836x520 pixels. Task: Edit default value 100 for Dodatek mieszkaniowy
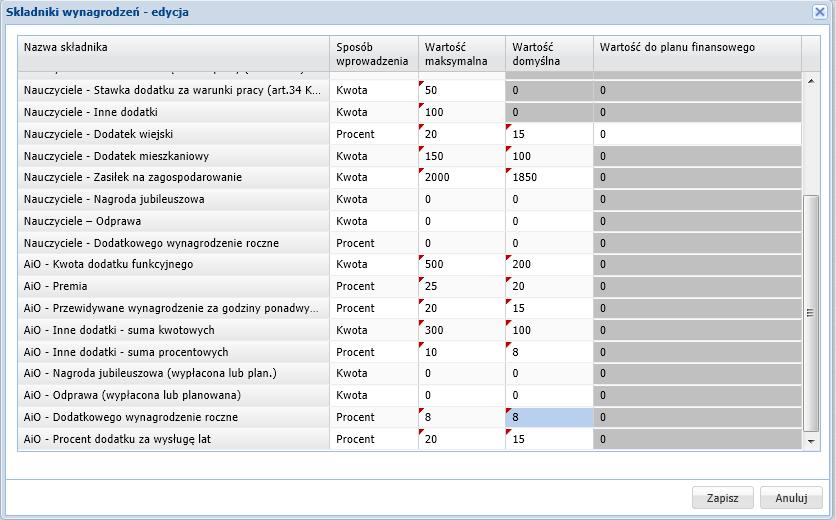pos(549,156)
